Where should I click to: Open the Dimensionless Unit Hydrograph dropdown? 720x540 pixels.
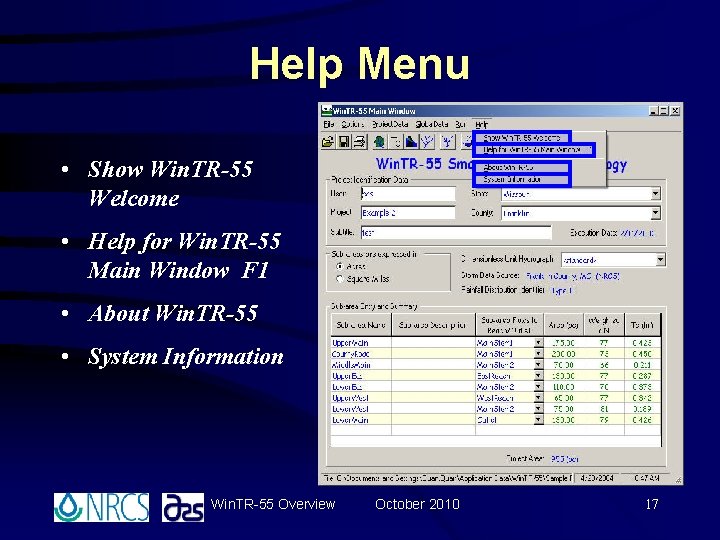(x=660, y=260)
